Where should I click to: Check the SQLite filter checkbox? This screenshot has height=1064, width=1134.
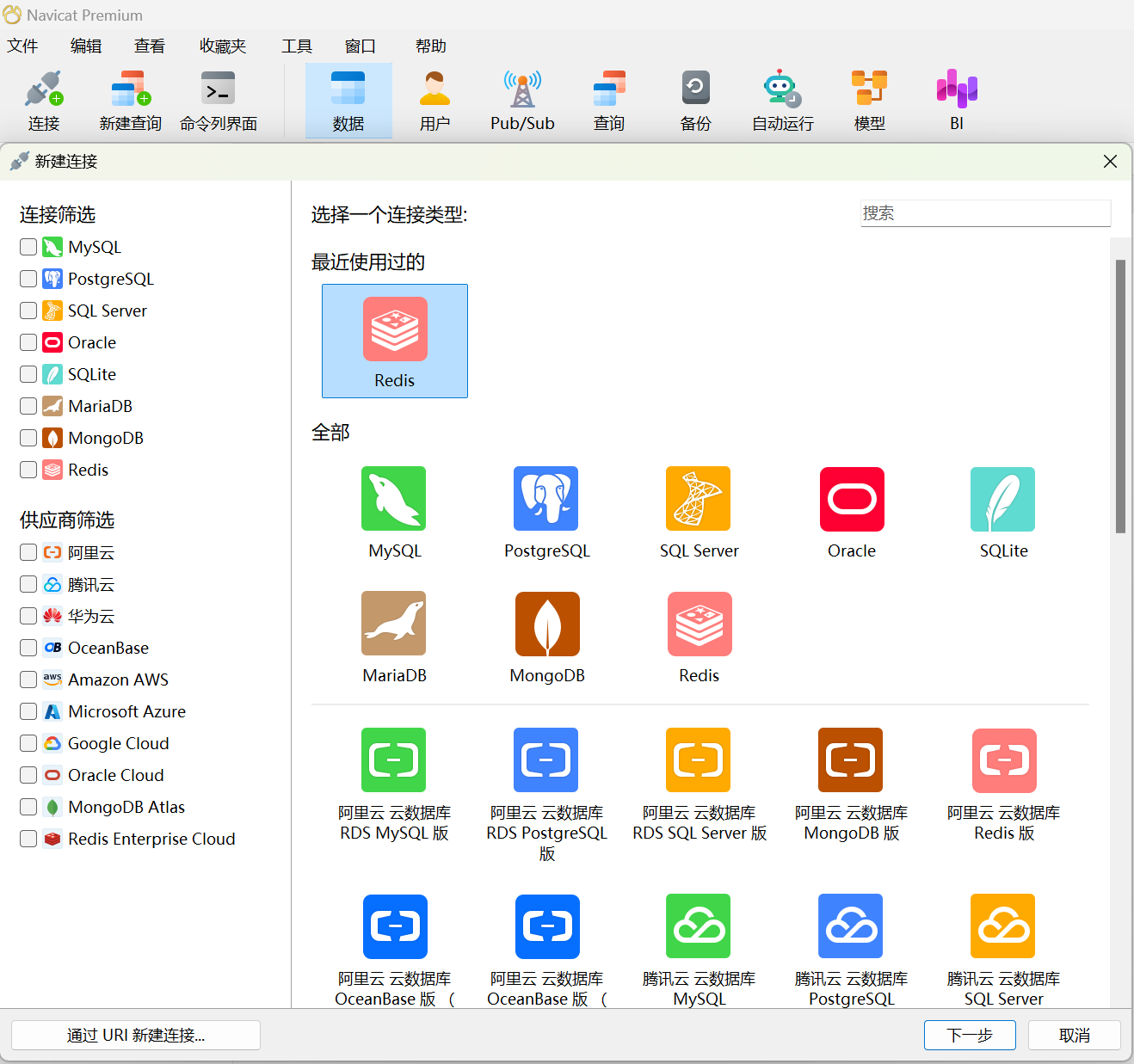28,374
